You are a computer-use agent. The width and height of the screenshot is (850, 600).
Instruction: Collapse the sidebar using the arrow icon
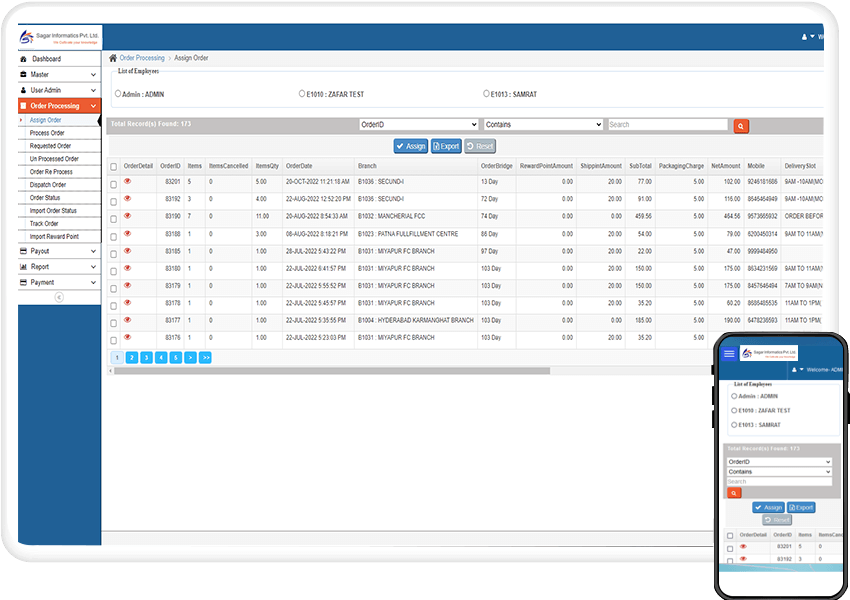(x=59, y=297)
